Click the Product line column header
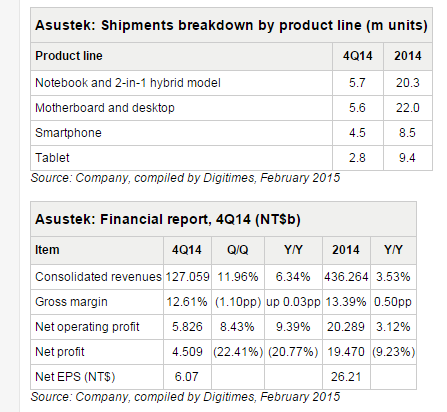The height and width of the screenshot is (412, 447). coord(69,56)
